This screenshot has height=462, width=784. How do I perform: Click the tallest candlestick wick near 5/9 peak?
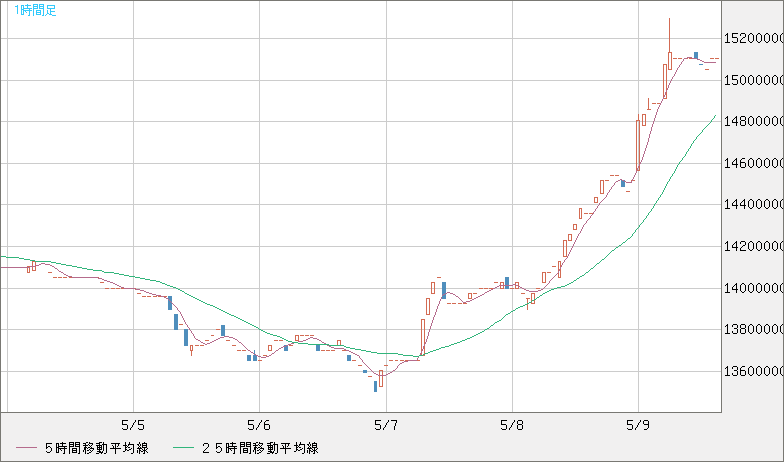coord(670,35)
